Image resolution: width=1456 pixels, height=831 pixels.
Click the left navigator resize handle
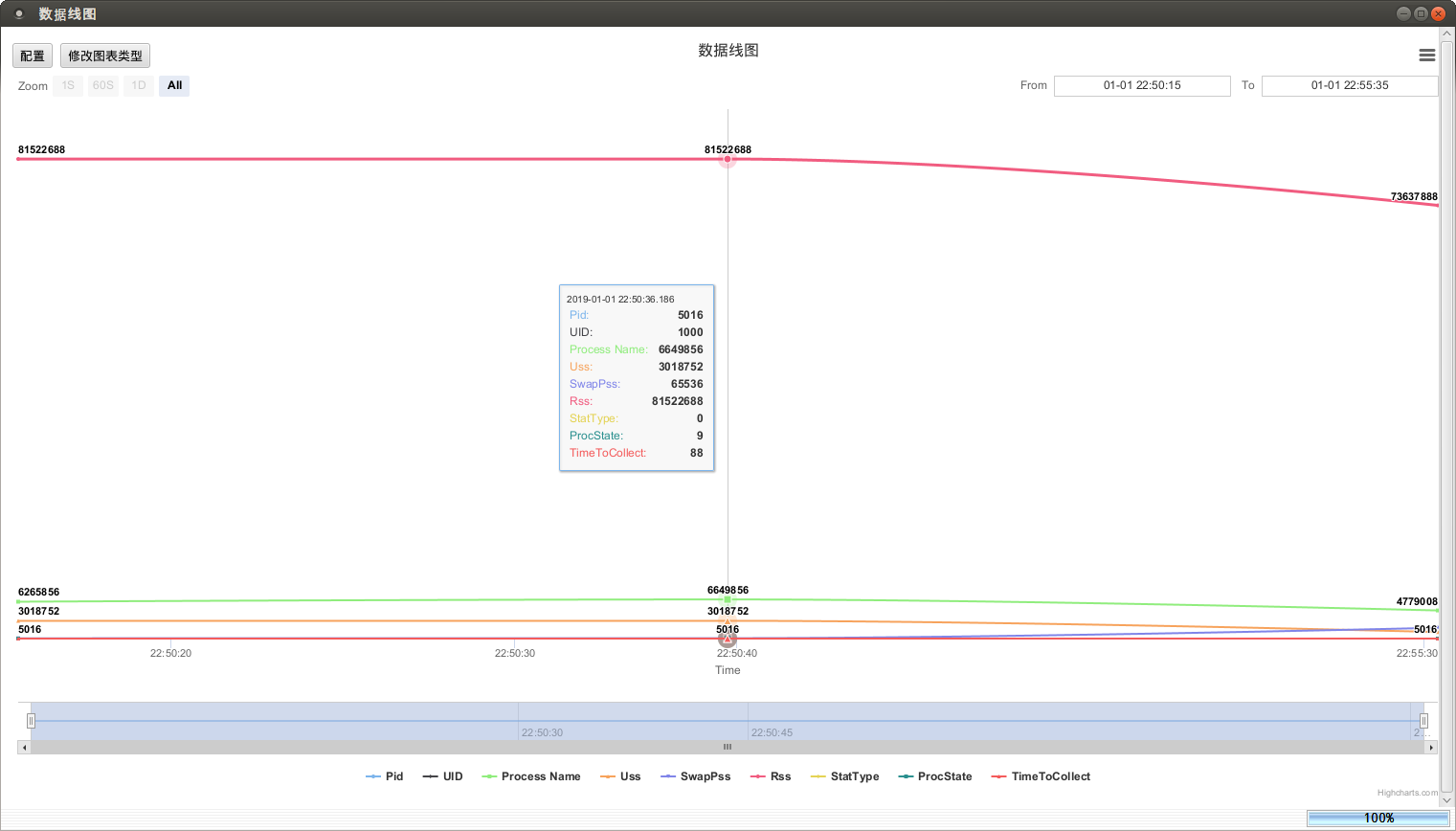[30, 719]
